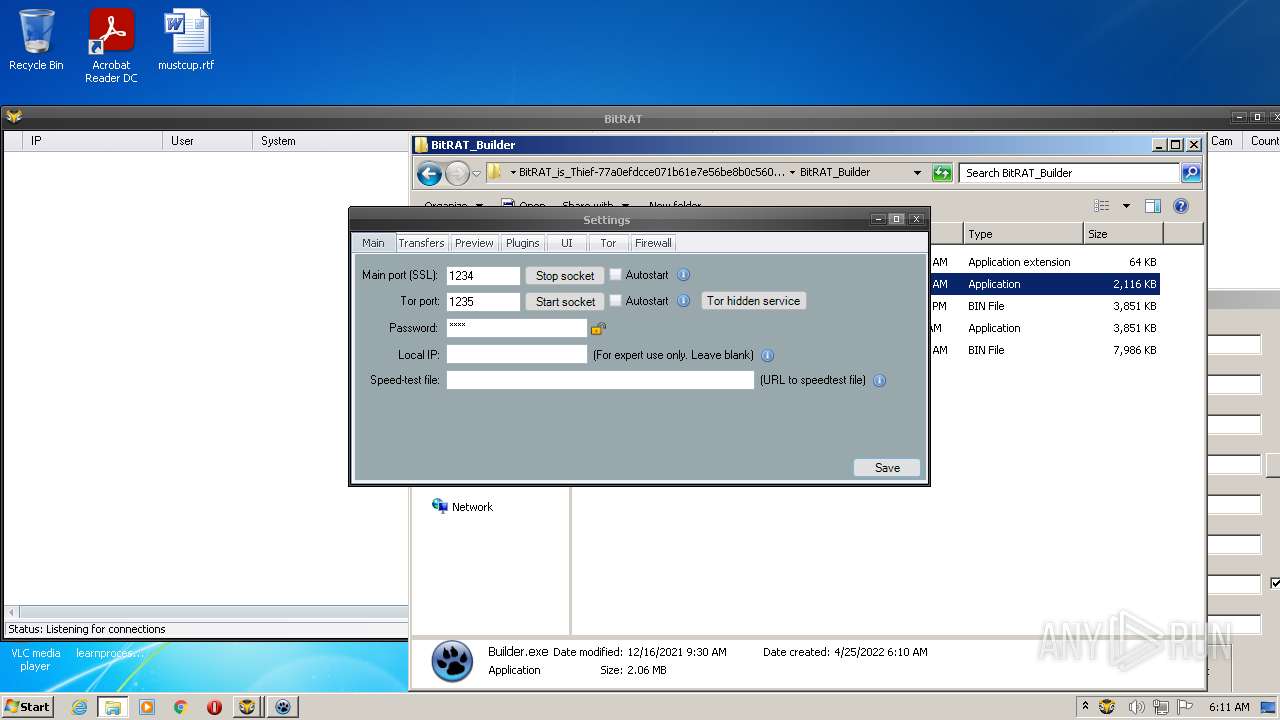Show hidden system tray icons arrow
1280x720 pixels.
tap(1085, 707)
